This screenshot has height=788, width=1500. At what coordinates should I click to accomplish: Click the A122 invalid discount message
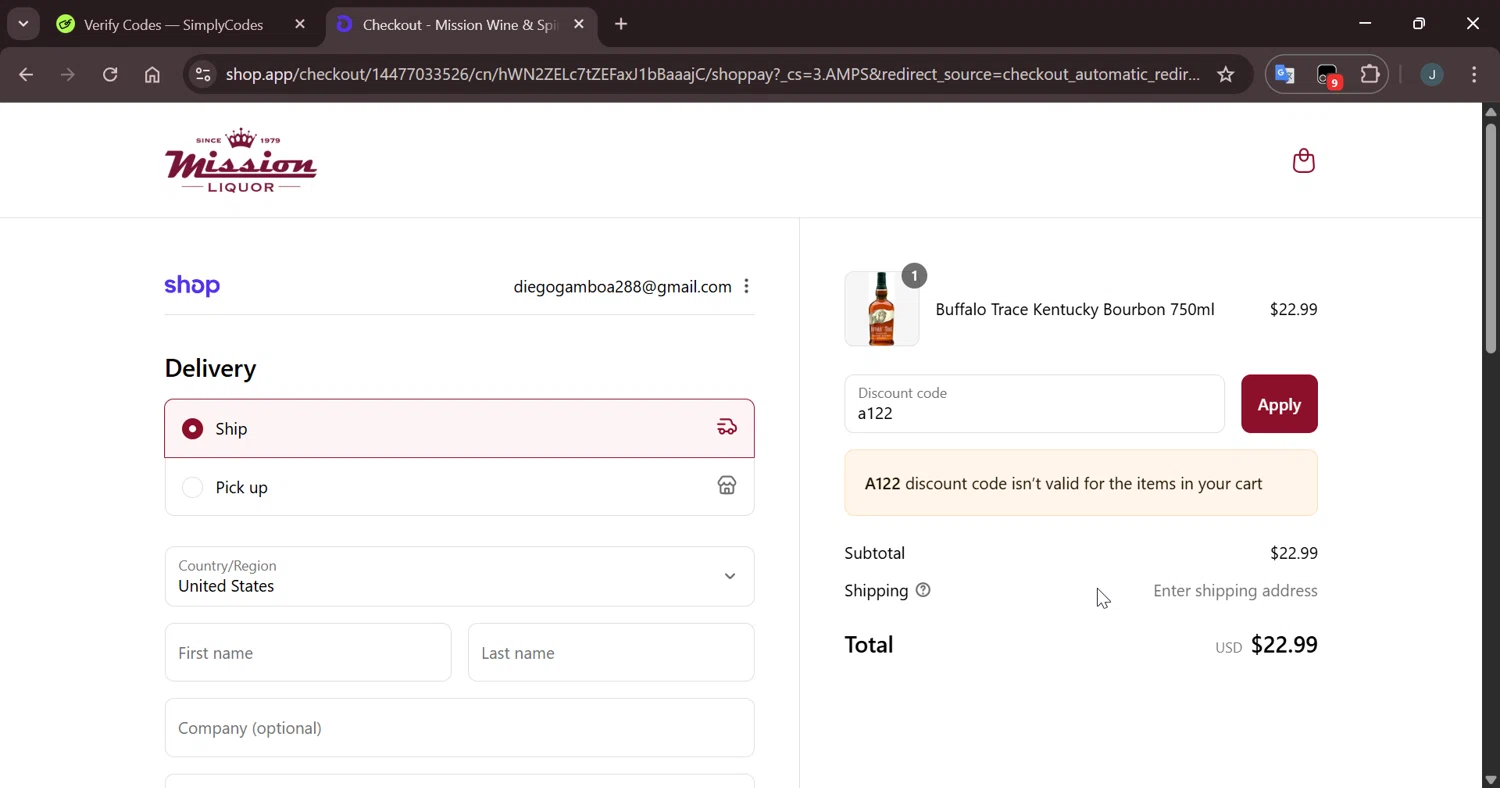pos(1081,483)
